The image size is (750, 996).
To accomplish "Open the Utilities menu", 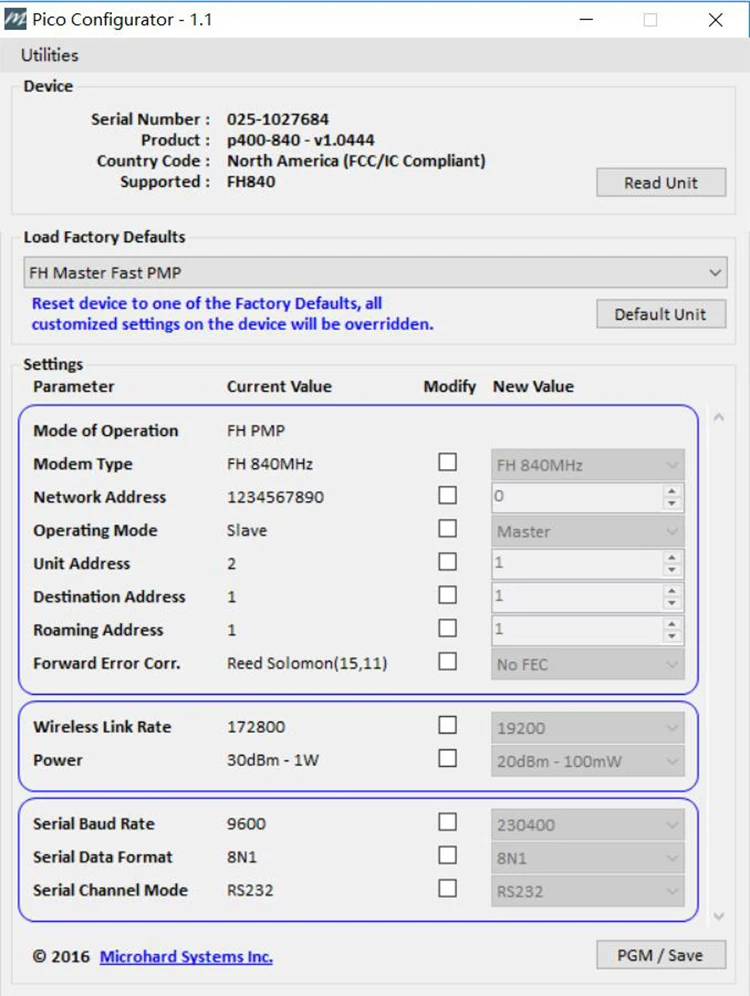I will (x=49, y=55).
